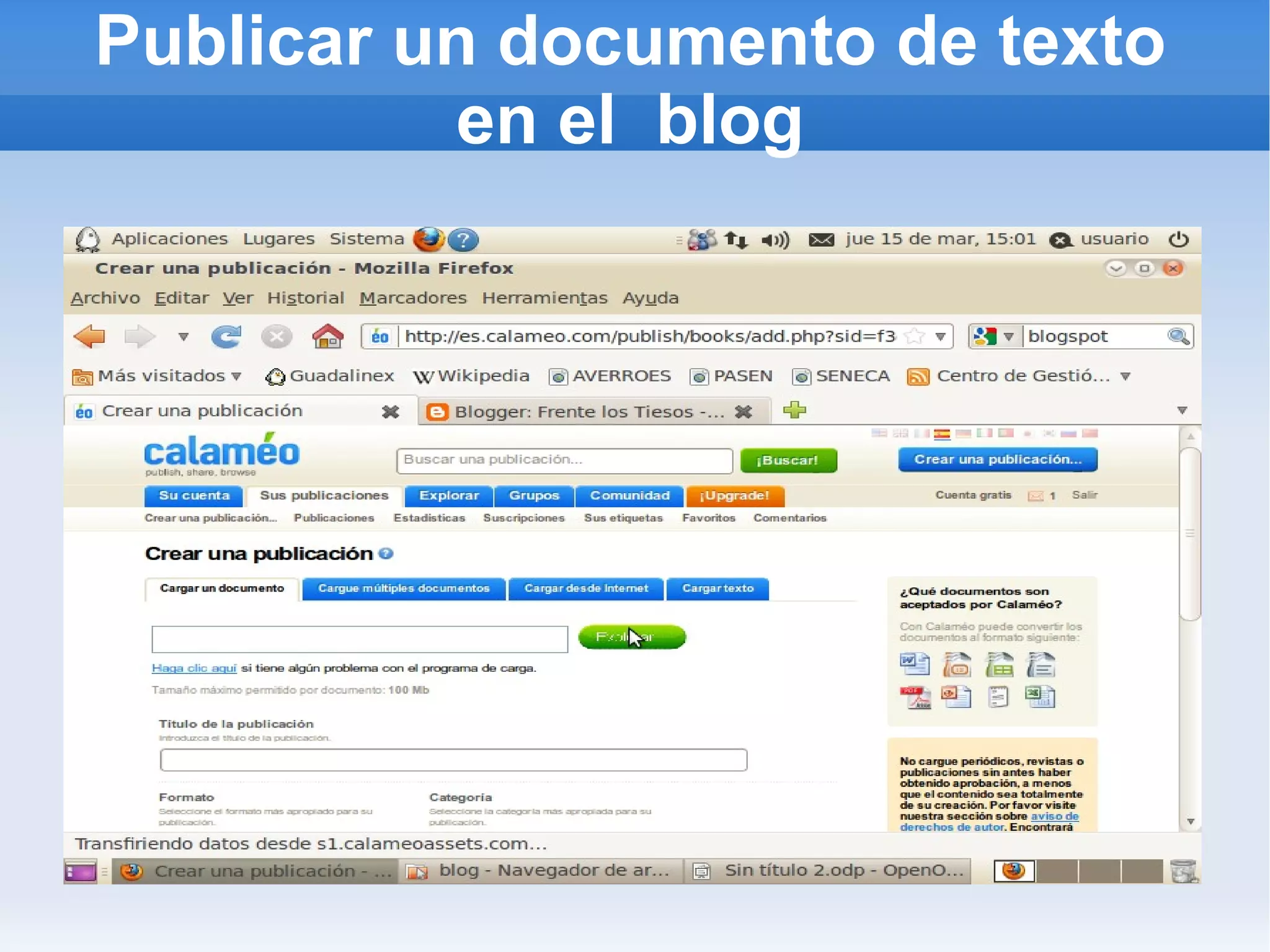Expand the navigation history dropdown arrow
Screen dimensions: 1270x952
tap(183, 337)
